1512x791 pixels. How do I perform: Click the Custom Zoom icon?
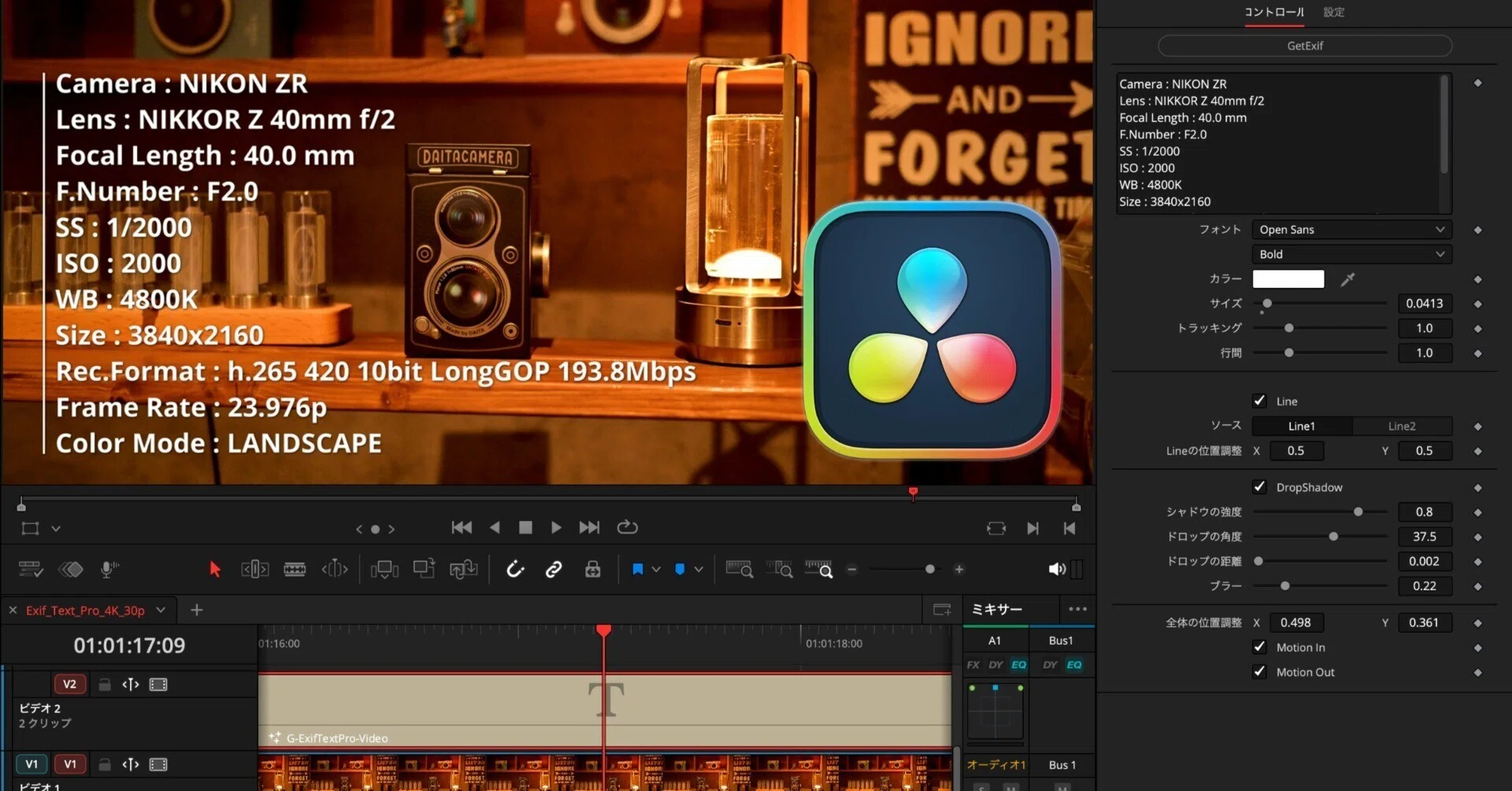[x=819, y=569]
